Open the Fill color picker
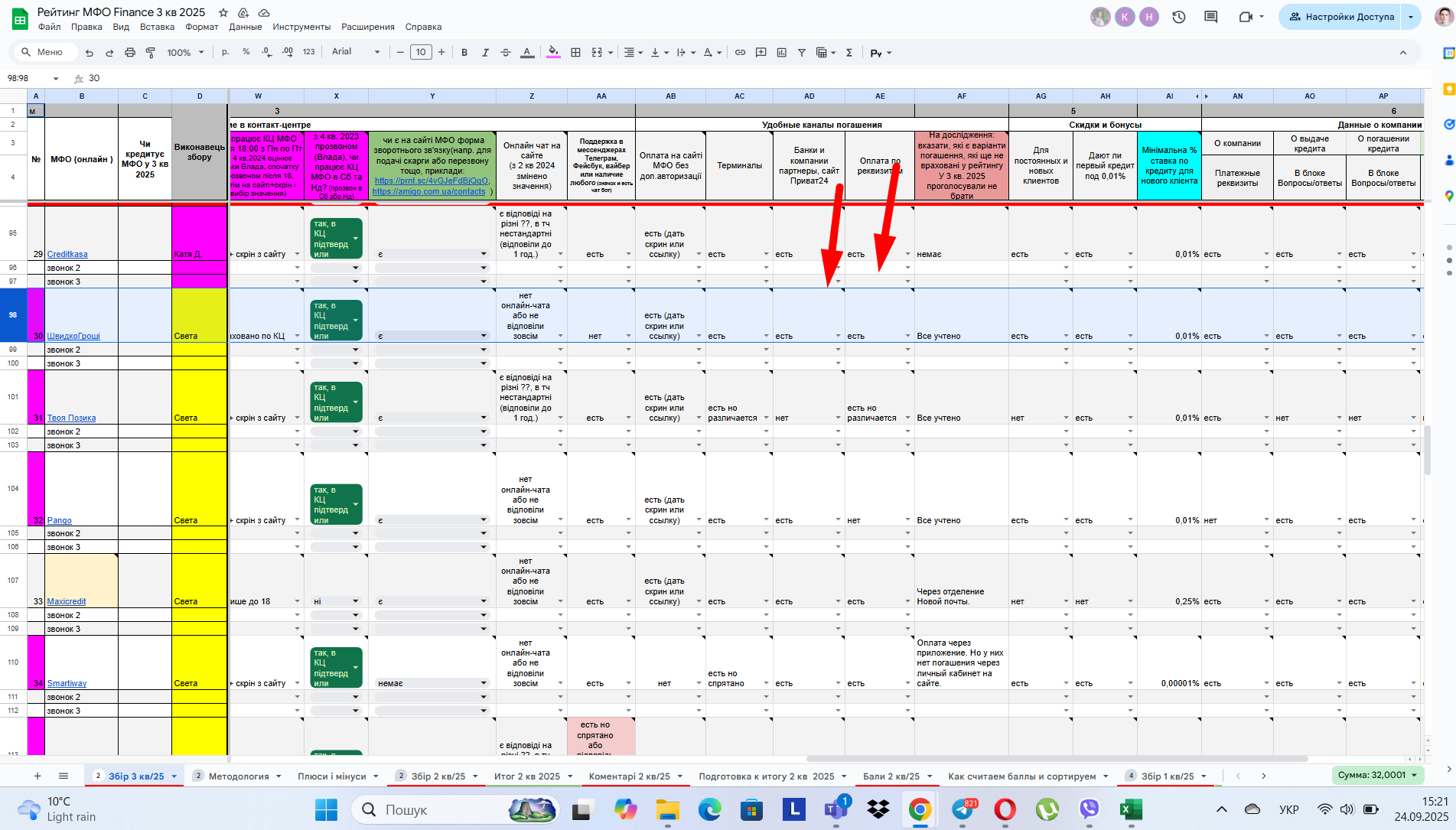This screenshot has width=1456, height=830. 554,52
